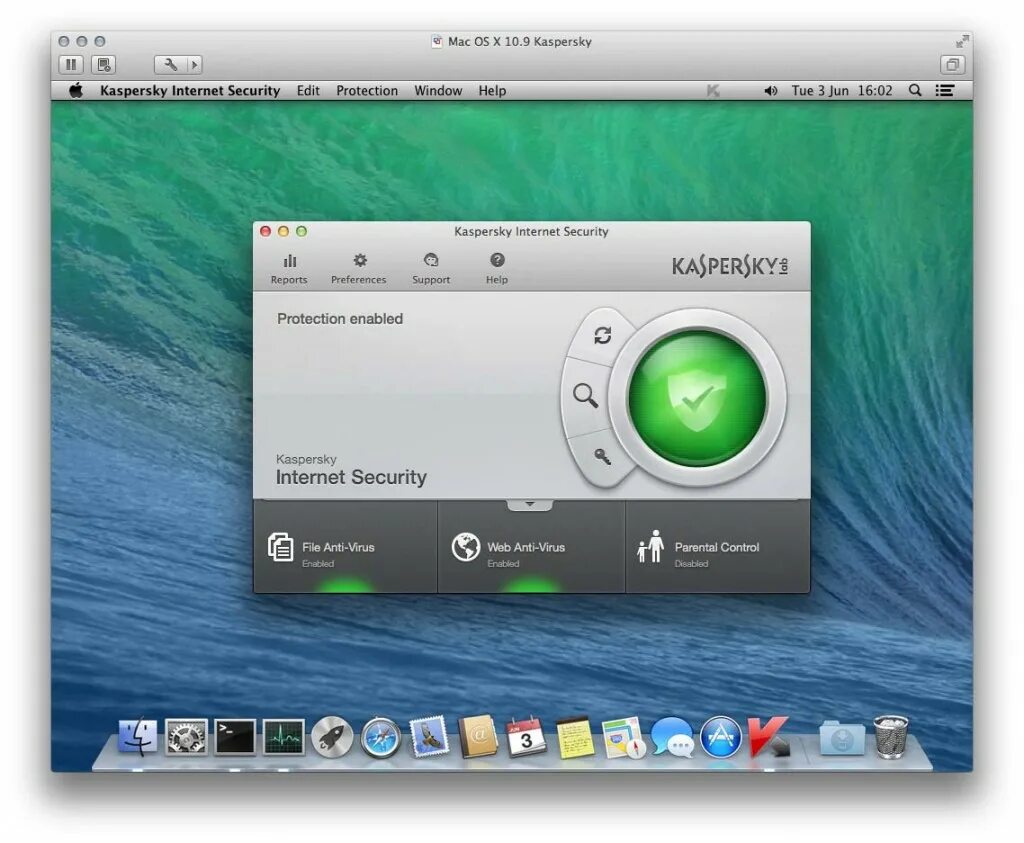Open the Help question mark toolbar item

pos(497,269)
